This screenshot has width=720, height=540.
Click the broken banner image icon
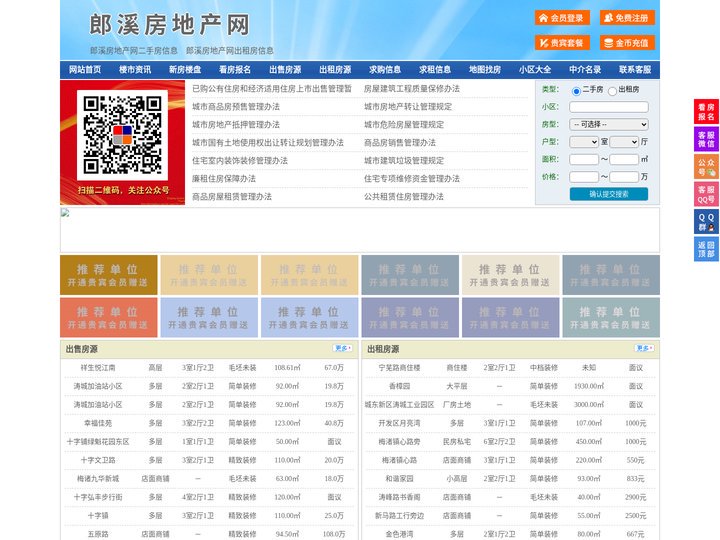tap(65, 213)
